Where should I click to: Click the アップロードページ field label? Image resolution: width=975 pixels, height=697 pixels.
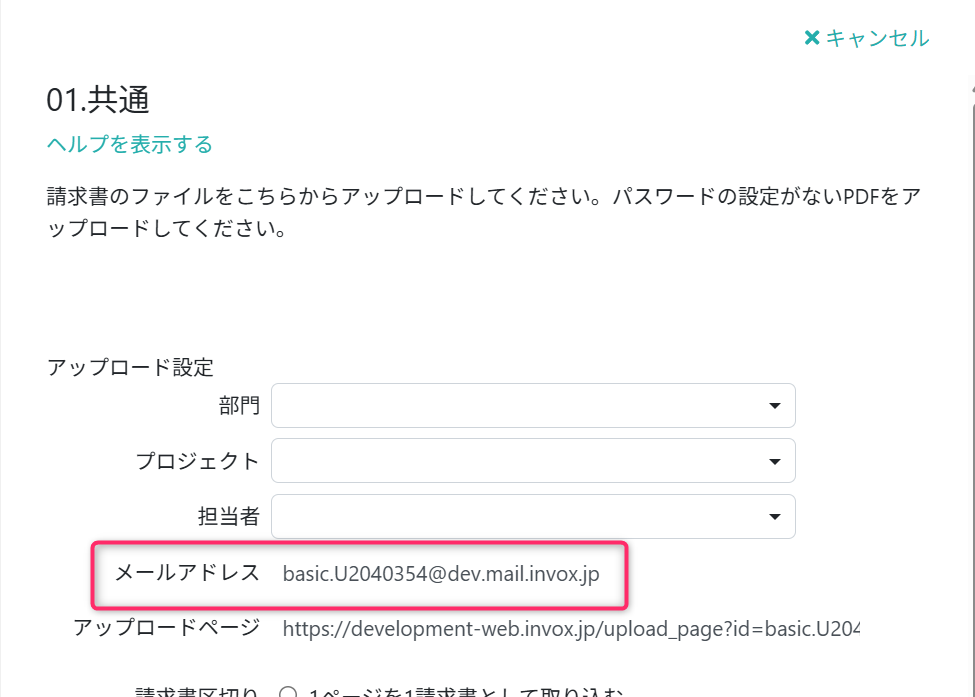click(x=166, y=628)
